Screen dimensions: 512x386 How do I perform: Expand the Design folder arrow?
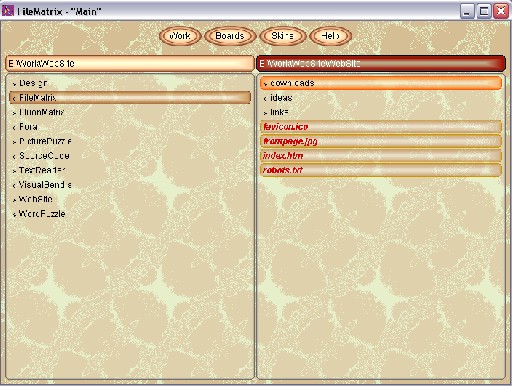pos(14,84)
